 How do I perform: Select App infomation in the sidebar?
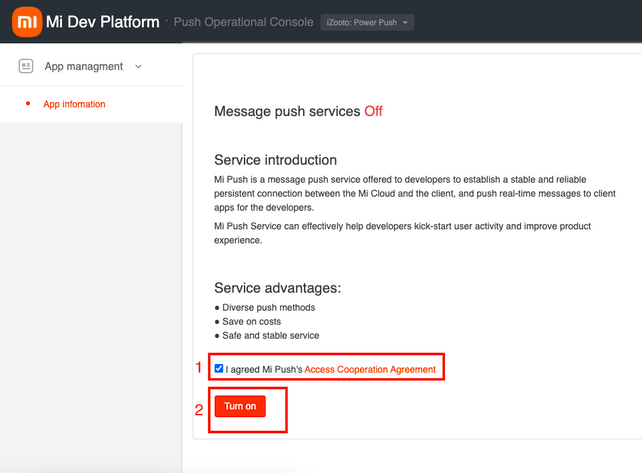click(x=74, y=104)
